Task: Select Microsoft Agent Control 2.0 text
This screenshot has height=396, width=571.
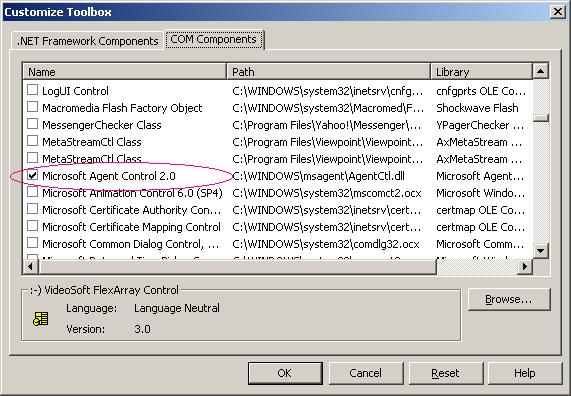Action: [109, 176]
